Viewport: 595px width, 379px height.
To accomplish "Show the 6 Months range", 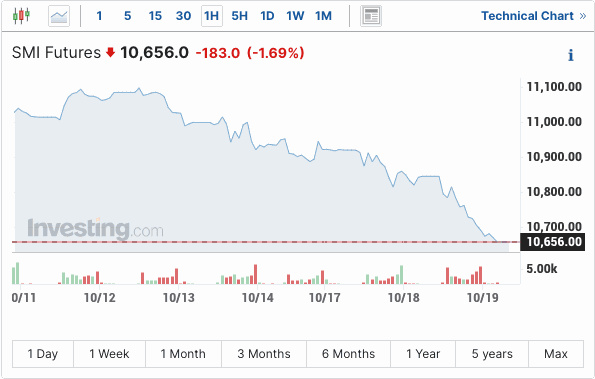I will pyautogui.click(x=348, y=354).
